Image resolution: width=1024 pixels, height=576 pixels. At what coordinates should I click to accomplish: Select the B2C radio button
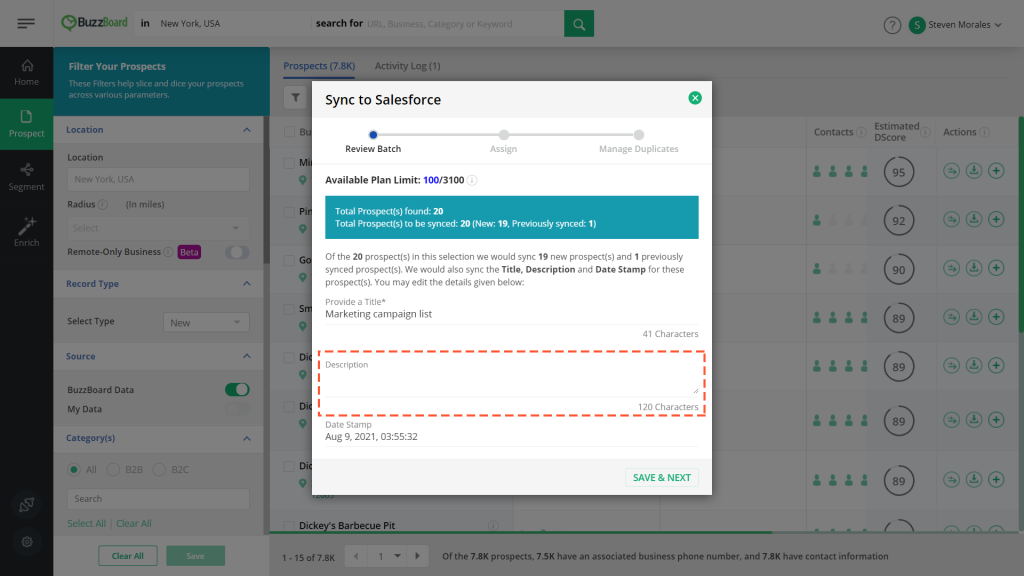(x=159, y=470)
